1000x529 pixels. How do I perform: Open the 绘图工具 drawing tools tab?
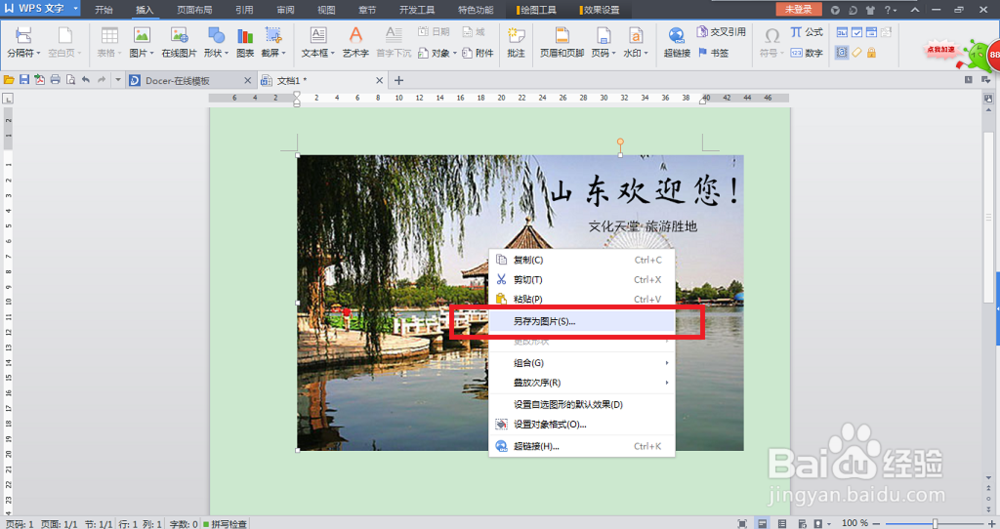tap(537, 10)
